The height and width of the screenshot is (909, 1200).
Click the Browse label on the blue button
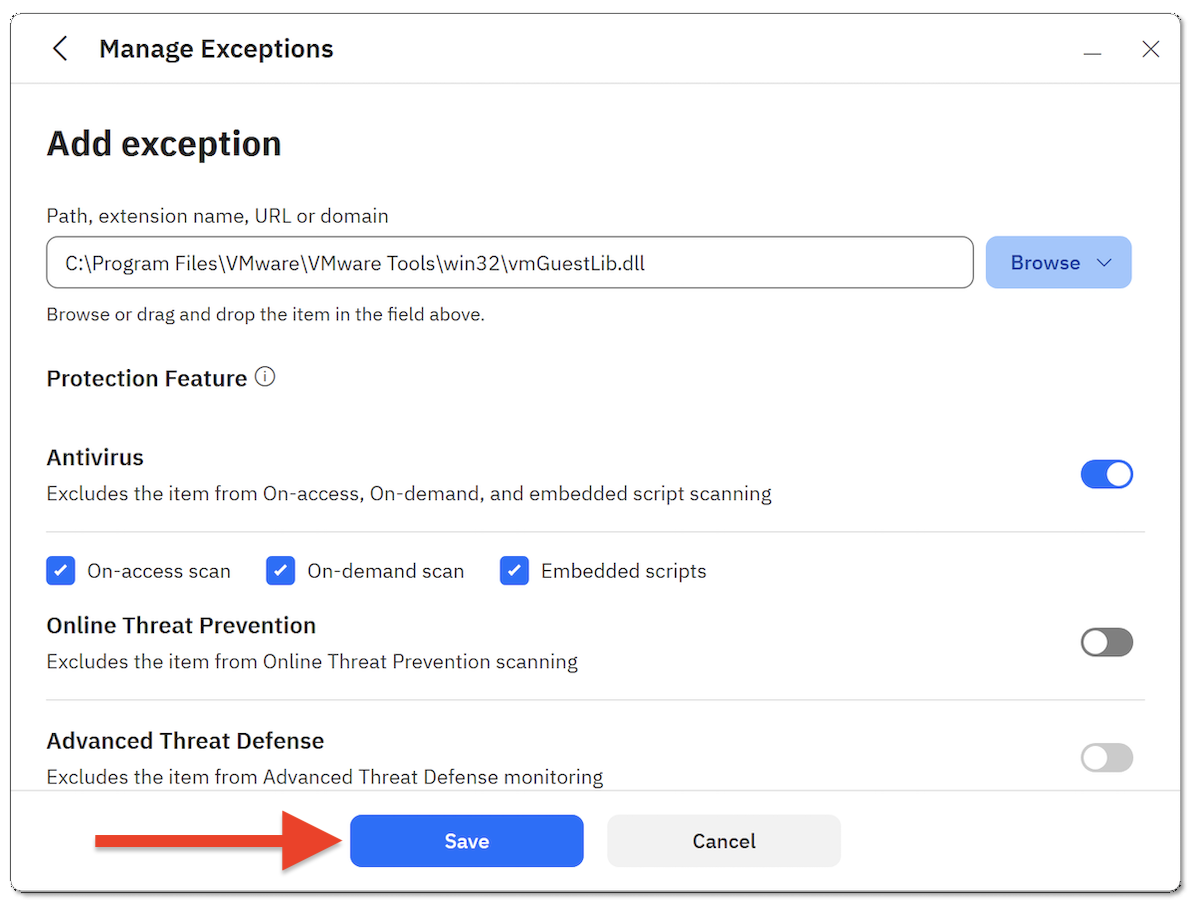(x=1045, y=262)
